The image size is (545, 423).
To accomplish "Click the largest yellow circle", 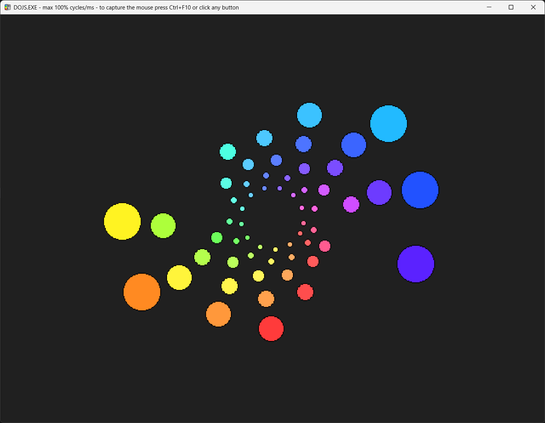I will tap(122, 221).
